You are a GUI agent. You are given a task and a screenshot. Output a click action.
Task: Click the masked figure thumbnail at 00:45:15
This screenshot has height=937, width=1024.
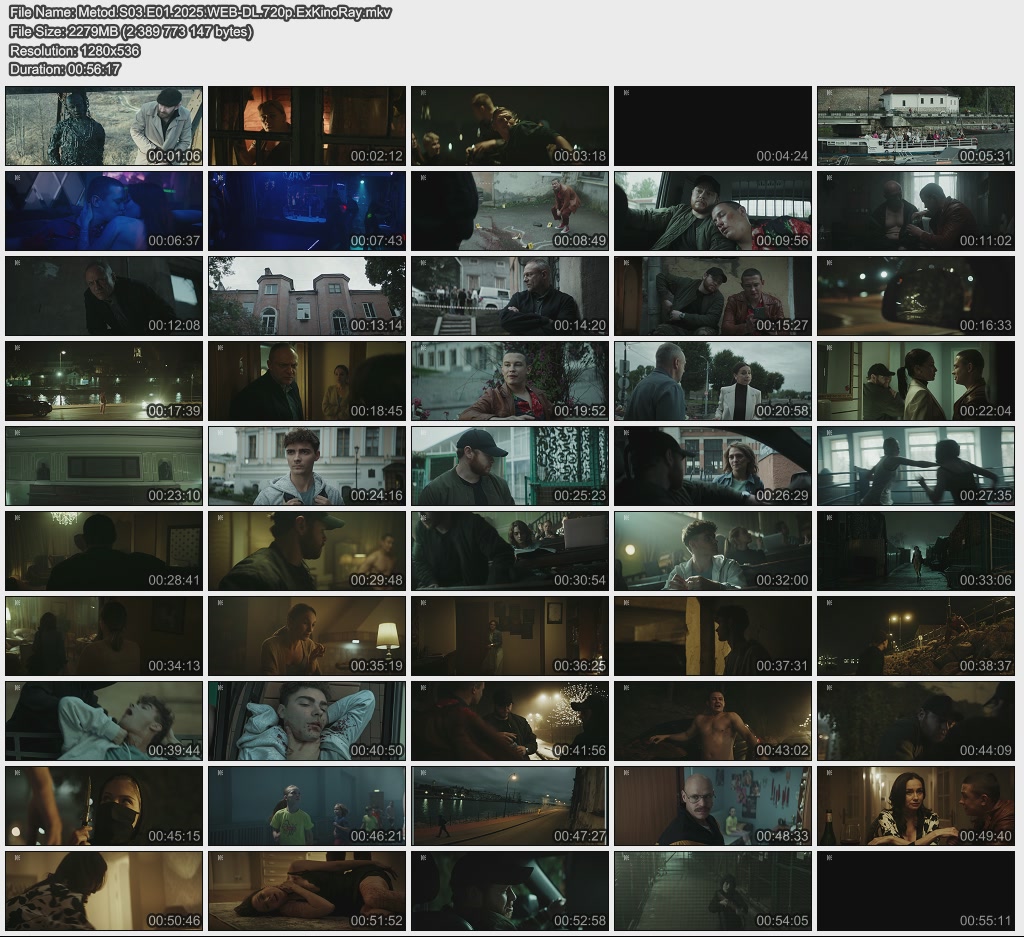104,806
